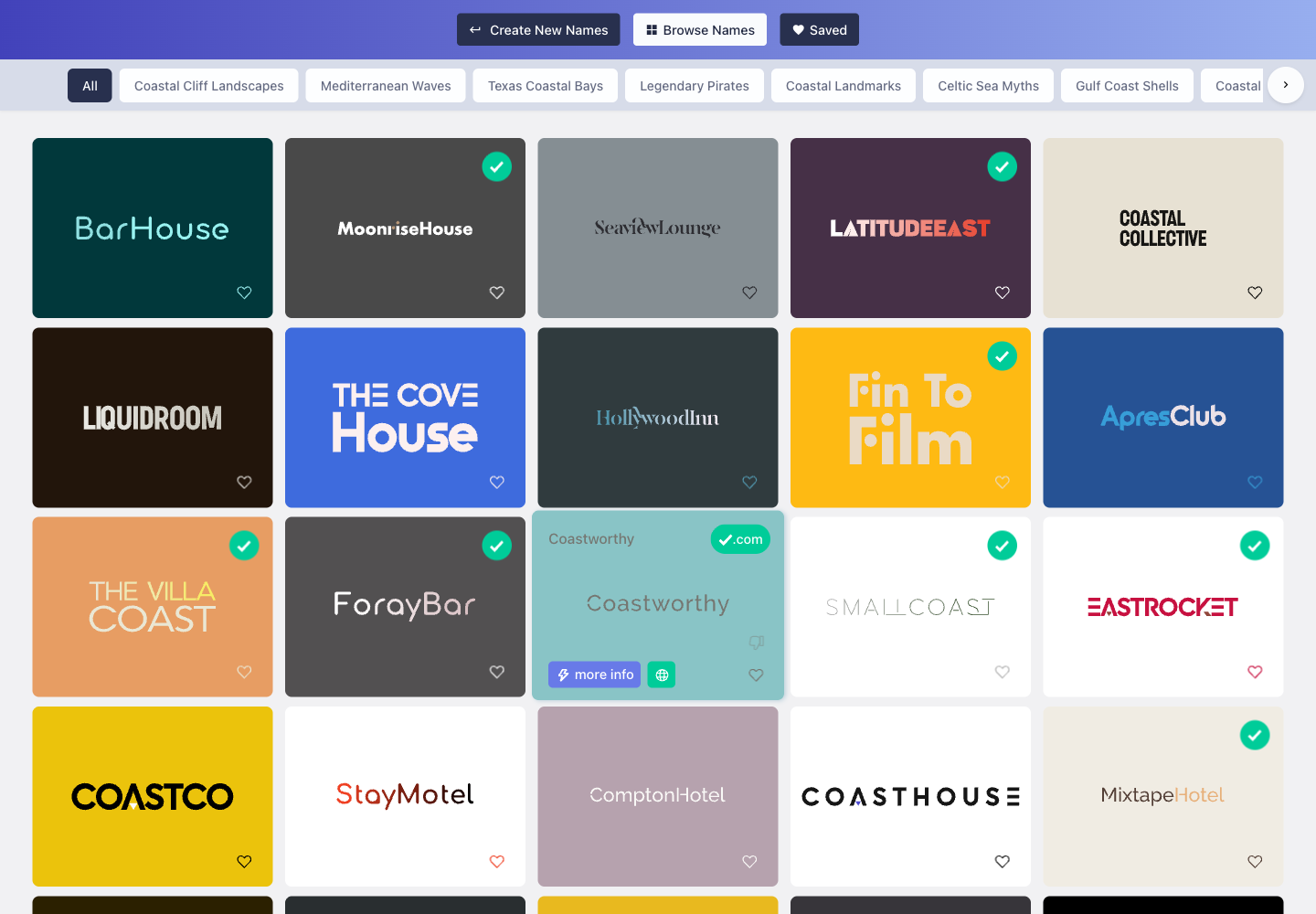This screenshot has height=914, width=1316.
Task: Open the SeaviewLounge logo card
Action: (658, 228)
